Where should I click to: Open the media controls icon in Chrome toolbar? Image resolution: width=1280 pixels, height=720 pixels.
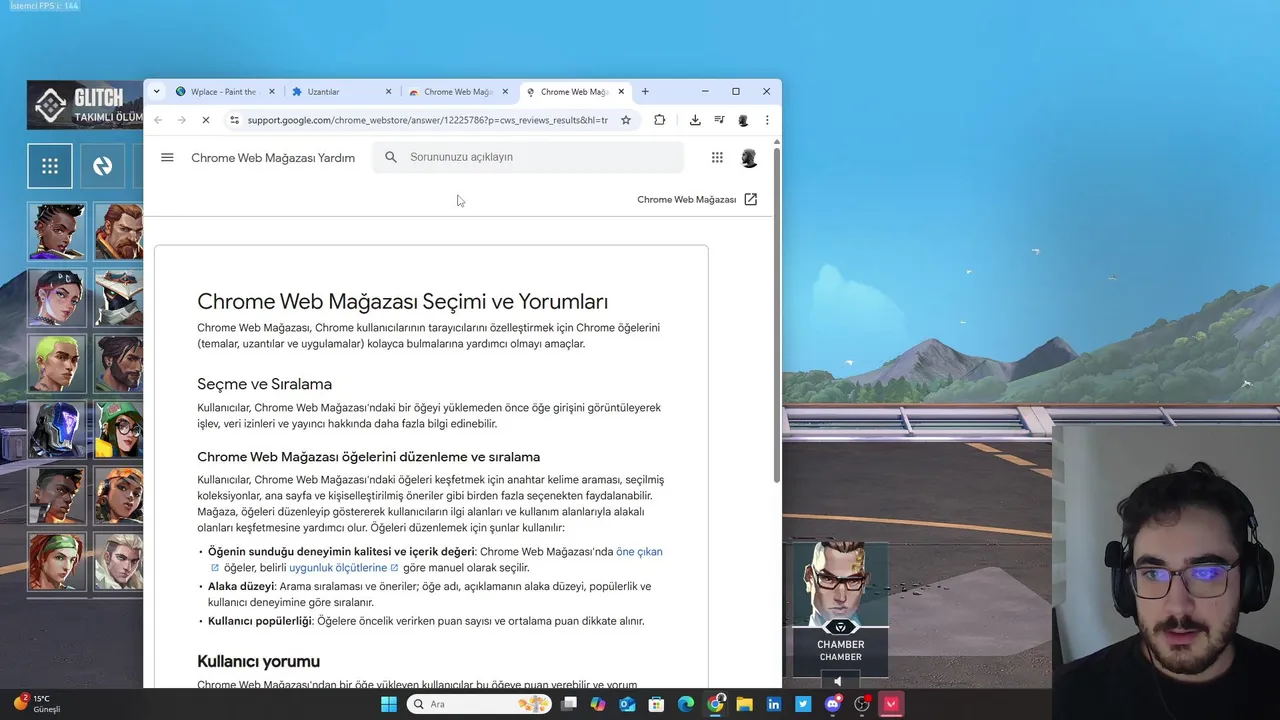click(x=719, y=120)
